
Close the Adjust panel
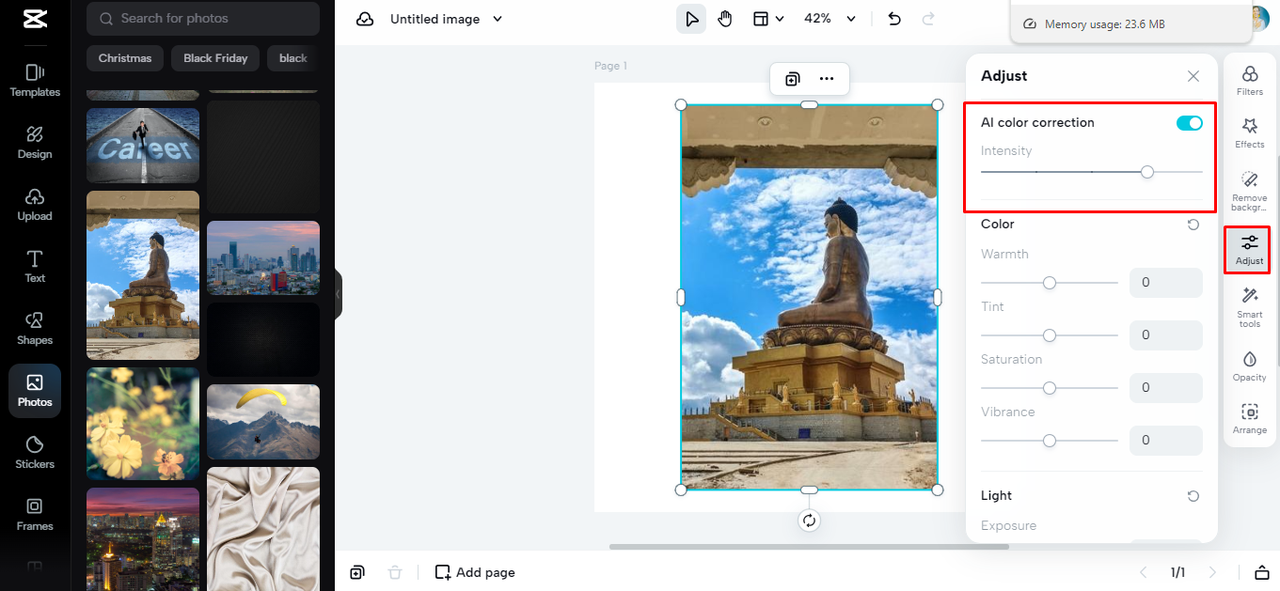pyautogui.click(x=1193, y=76)
